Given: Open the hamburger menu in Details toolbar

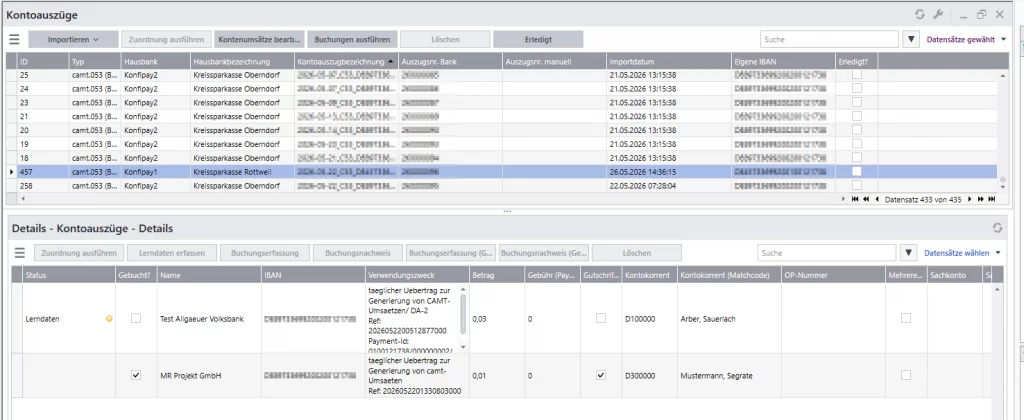Looking at the screenshot, I should (x=19, y=253).
